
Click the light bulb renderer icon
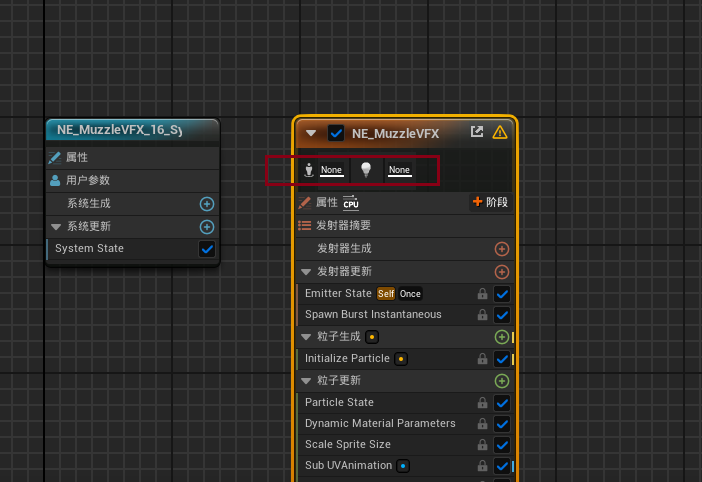pos(366,170)
